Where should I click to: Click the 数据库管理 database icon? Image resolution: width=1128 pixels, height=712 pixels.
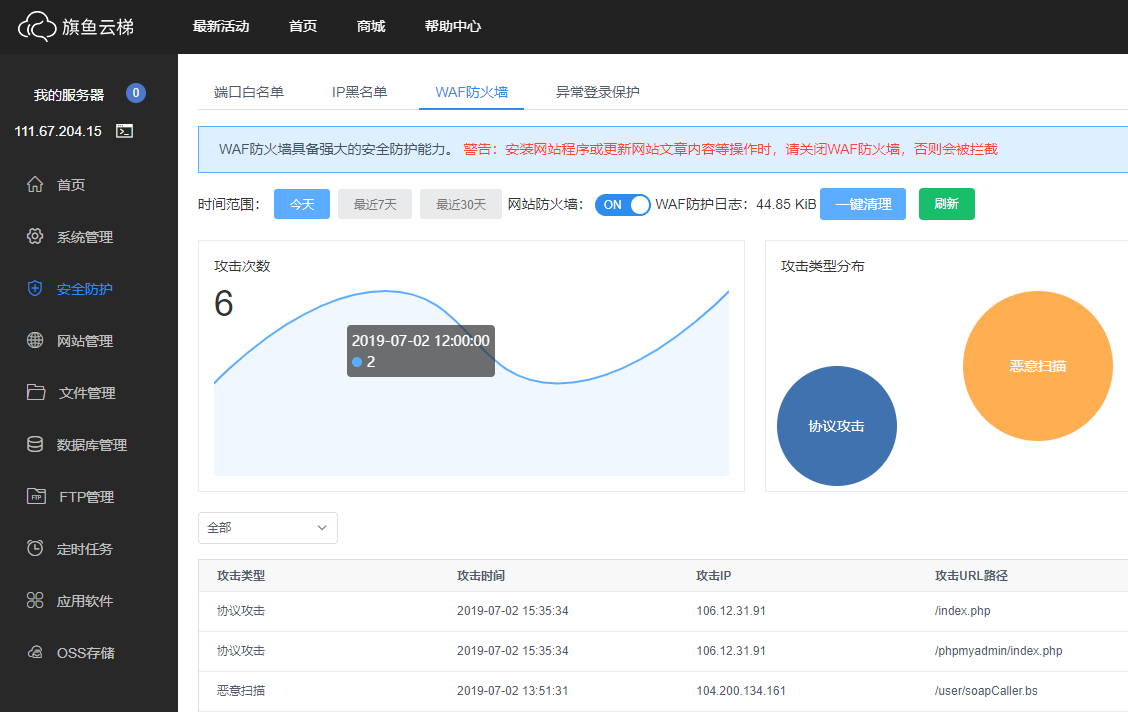(x=35, y=444)
